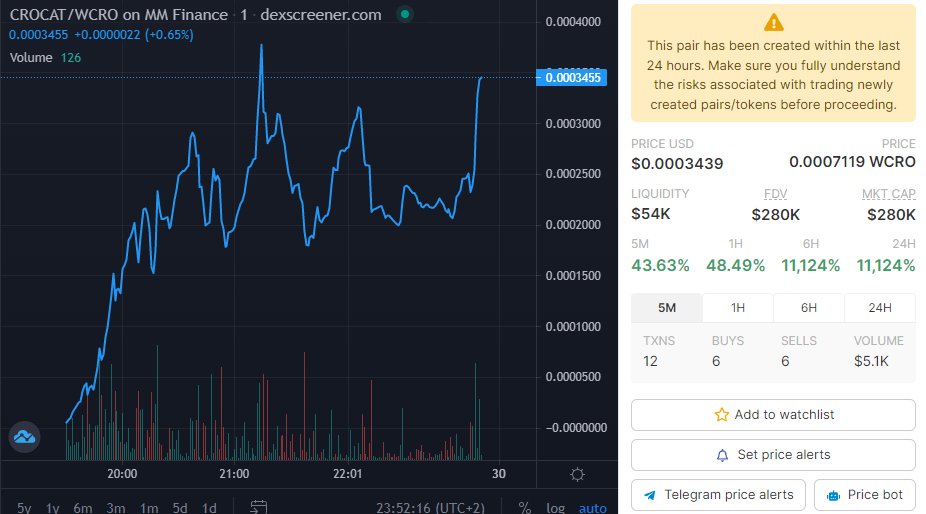
Task: Select the 3m time range
Action: (x=116, y=508)
